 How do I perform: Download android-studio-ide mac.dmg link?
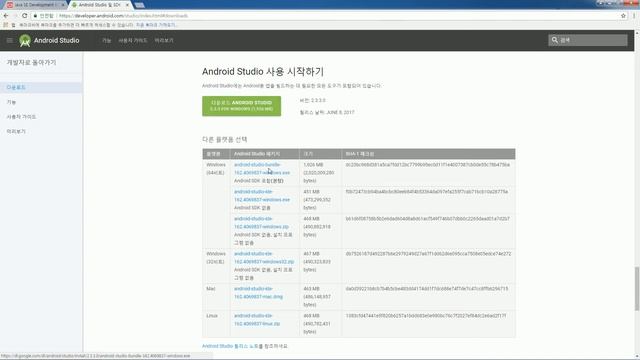coord(258,293)
